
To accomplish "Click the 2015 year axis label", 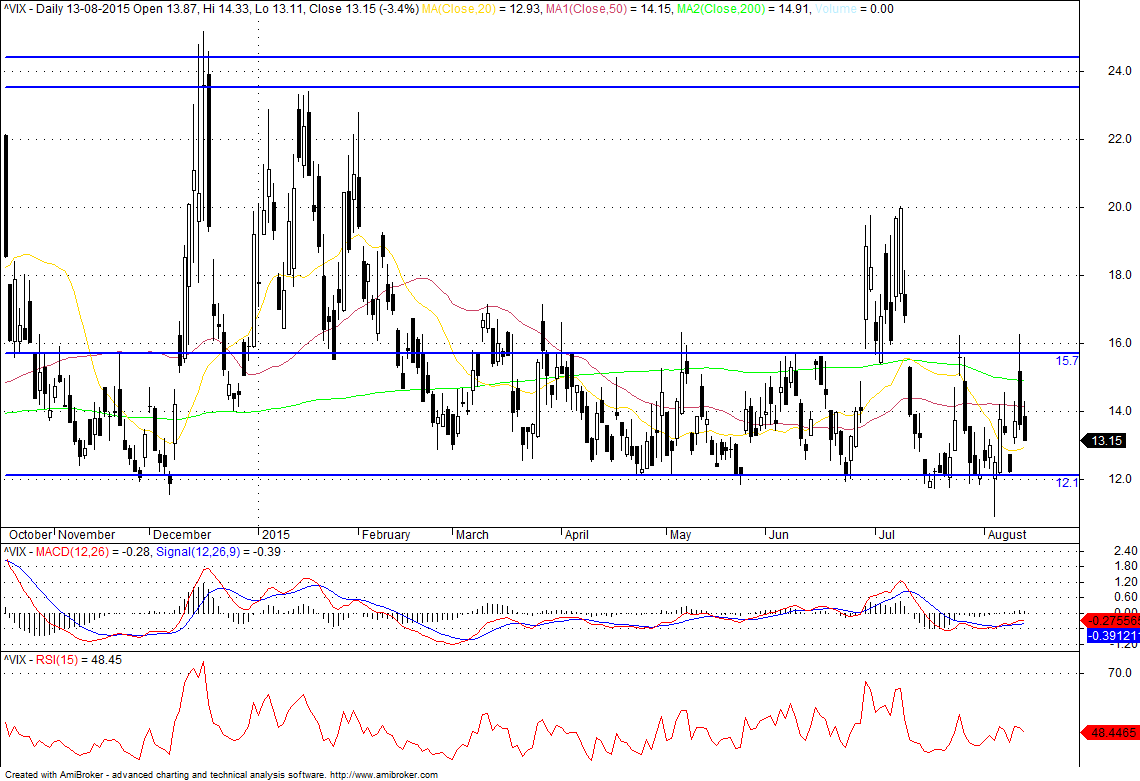I will click(276, 534).
